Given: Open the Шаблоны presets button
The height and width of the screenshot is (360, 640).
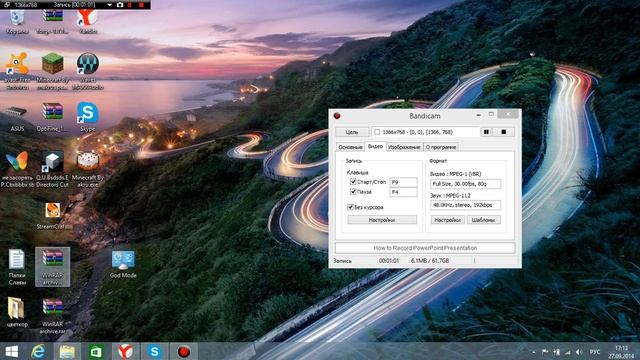Looking at the screenshot, I should tap(483, 220).
